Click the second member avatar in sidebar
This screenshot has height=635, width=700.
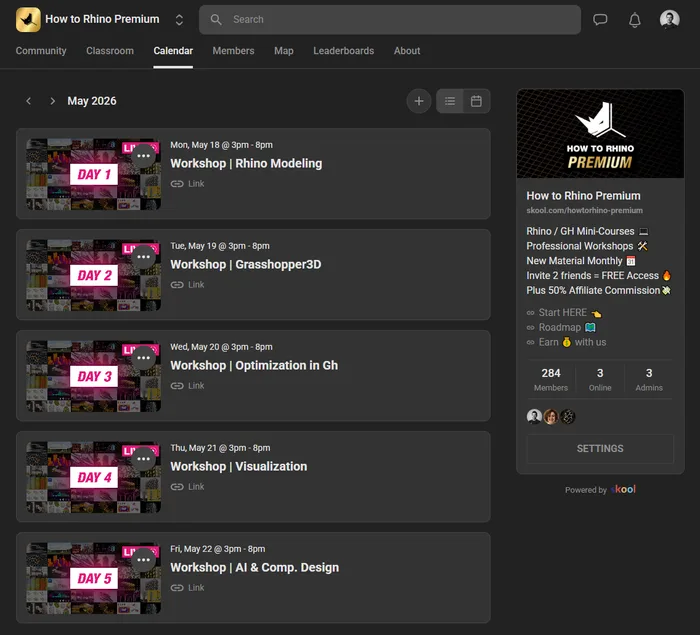[x=551, y=417]
